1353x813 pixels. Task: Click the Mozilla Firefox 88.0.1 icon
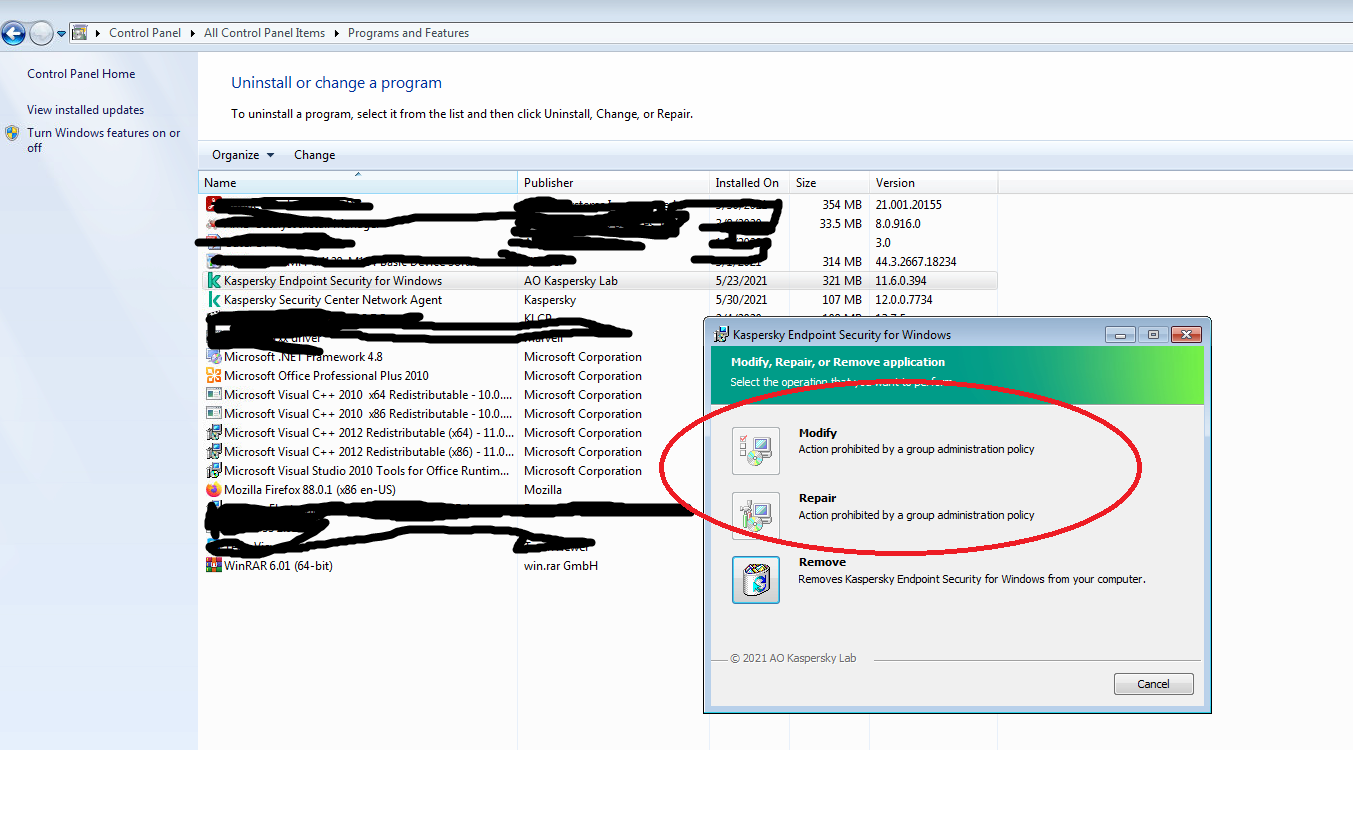214,490
